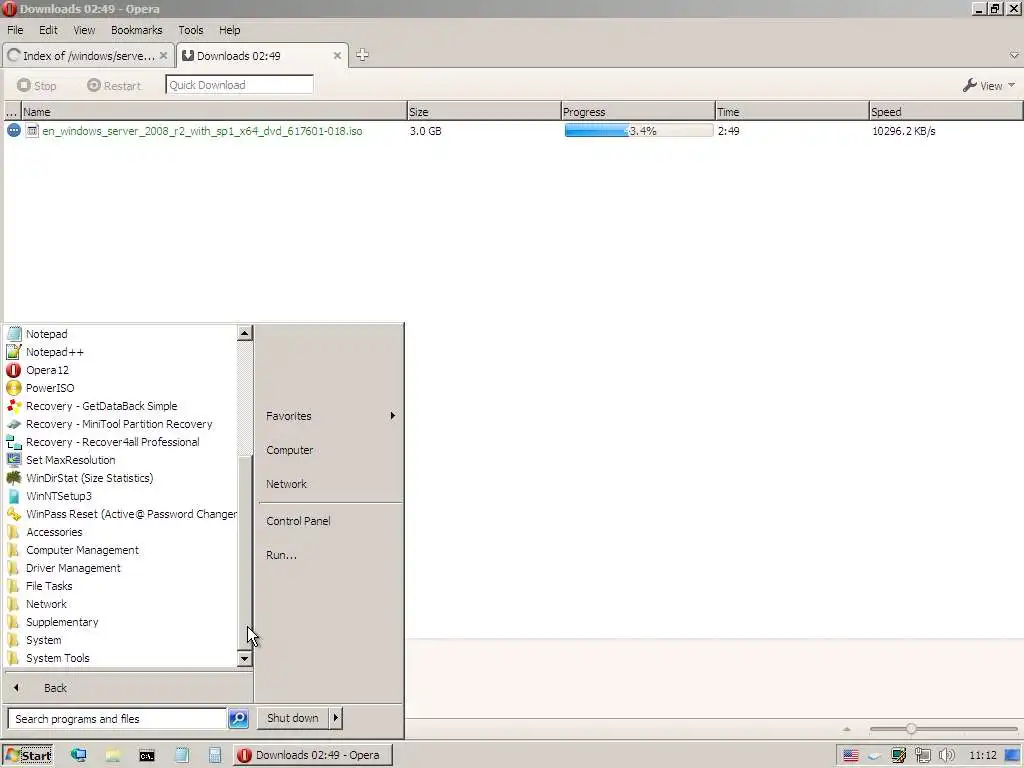Click the Start button
The height and width of the screenshot is (768, 1024).
coord(27,756)
